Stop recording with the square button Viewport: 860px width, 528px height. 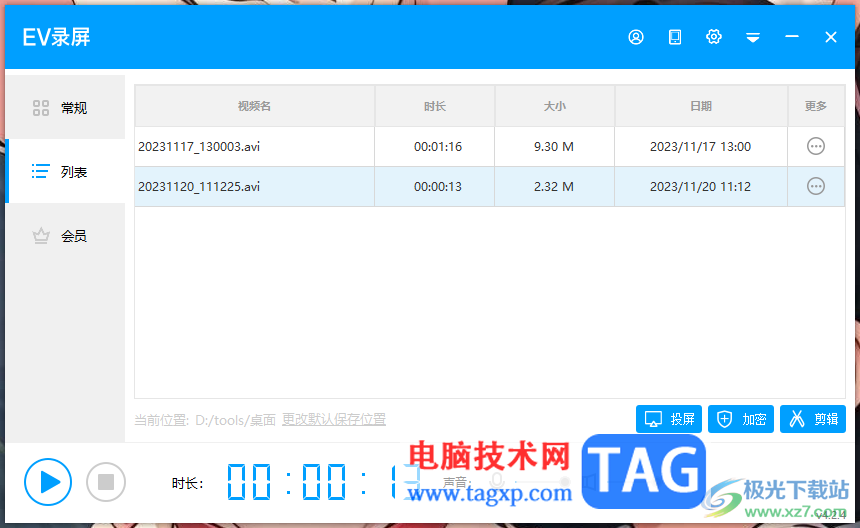(x=106, y=482)
